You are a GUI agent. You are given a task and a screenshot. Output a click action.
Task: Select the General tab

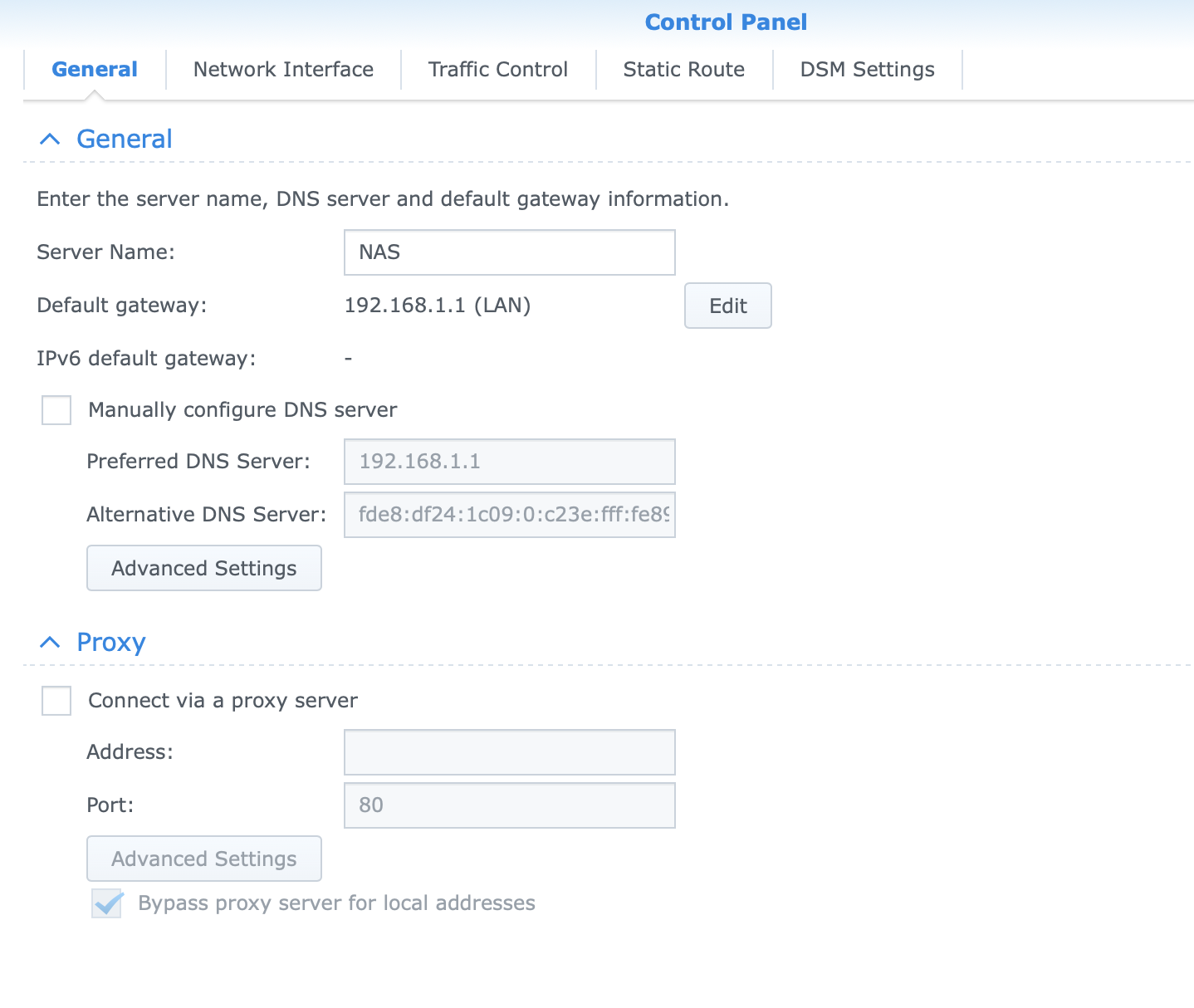95,70
